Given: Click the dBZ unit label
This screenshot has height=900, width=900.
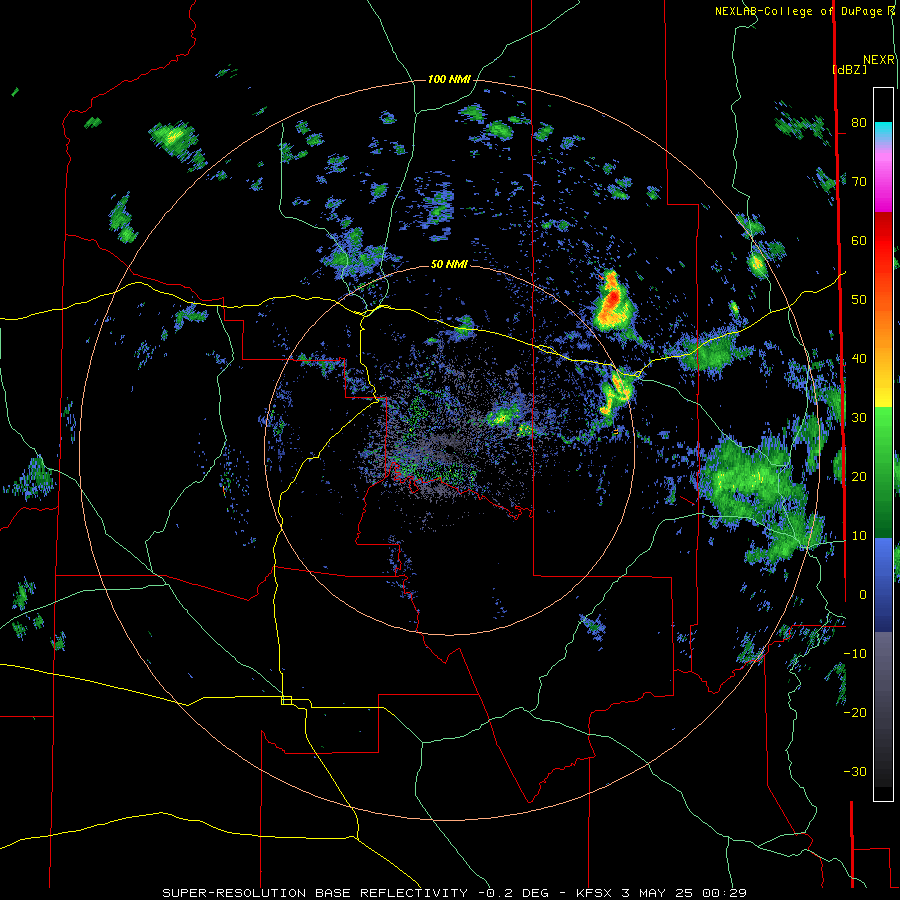Looking at the screenshot, I should click(850, 69).
